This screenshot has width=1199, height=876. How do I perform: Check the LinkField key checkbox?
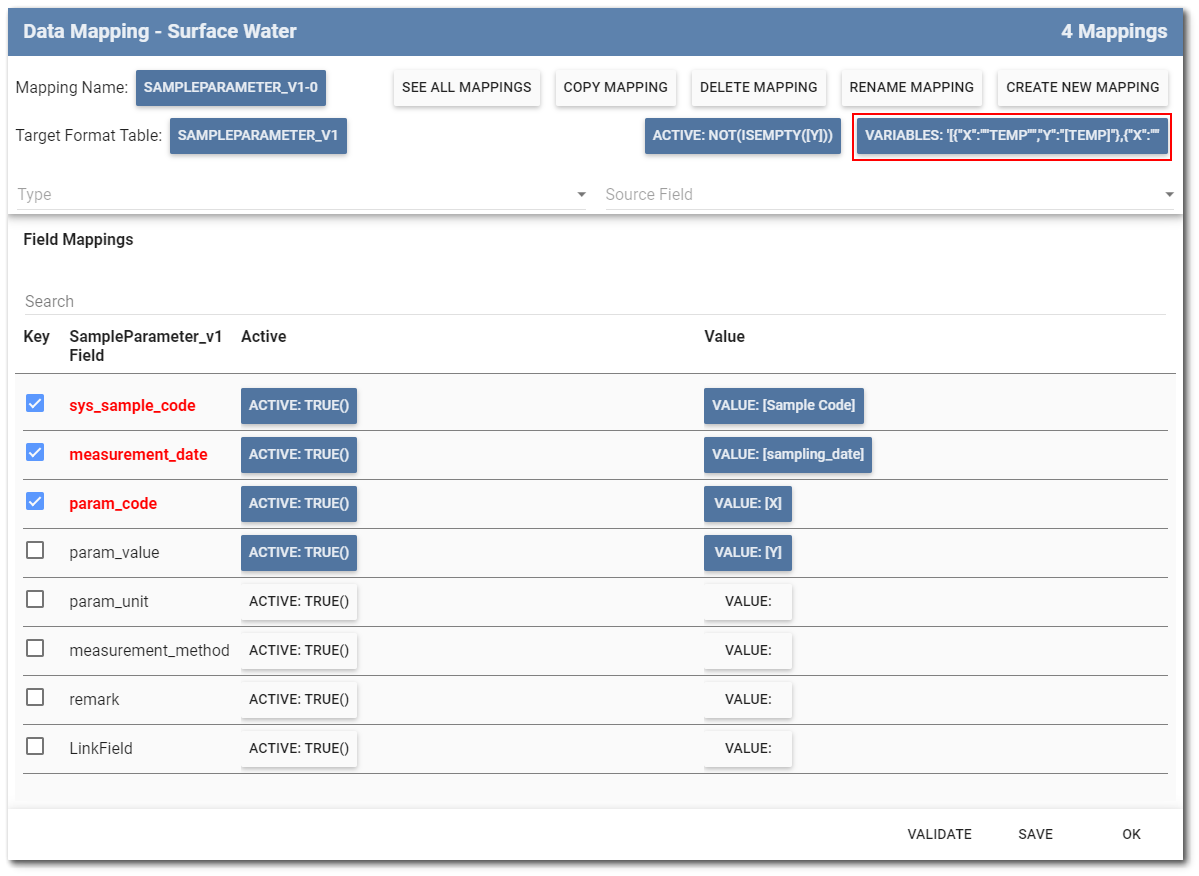35,746
